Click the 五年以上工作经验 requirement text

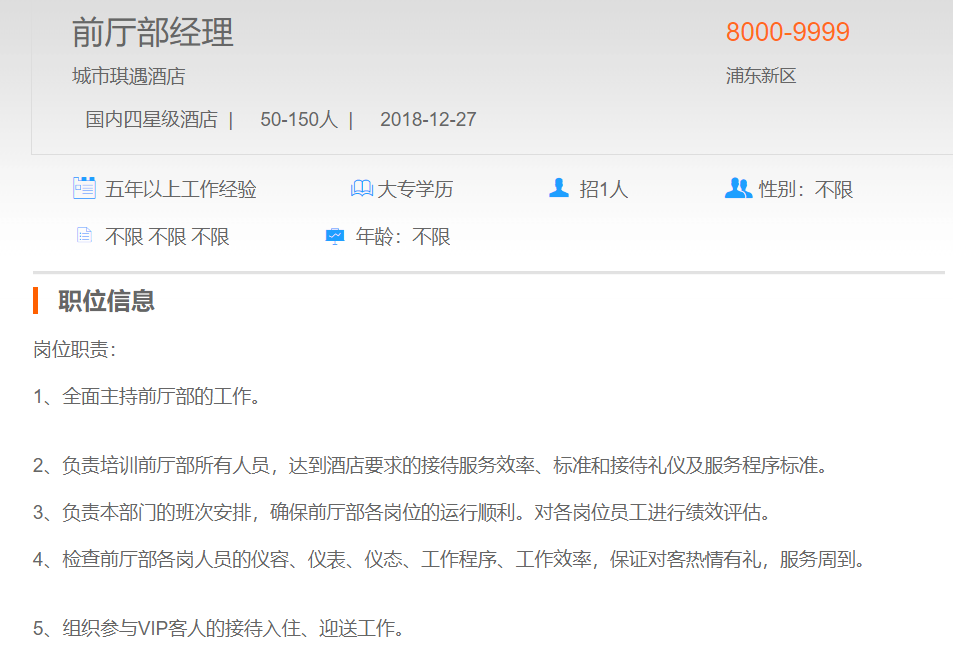pos(181,189)
